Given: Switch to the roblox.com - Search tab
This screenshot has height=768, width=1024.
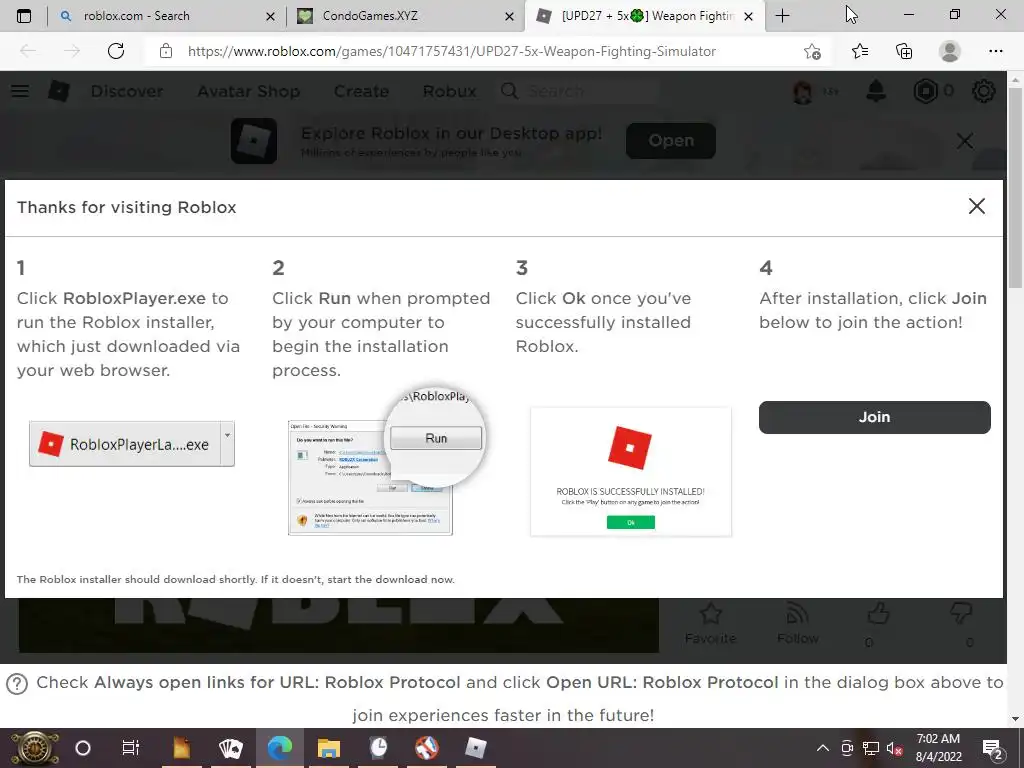Looking at the screenshot, I should [x=167, y=16].
